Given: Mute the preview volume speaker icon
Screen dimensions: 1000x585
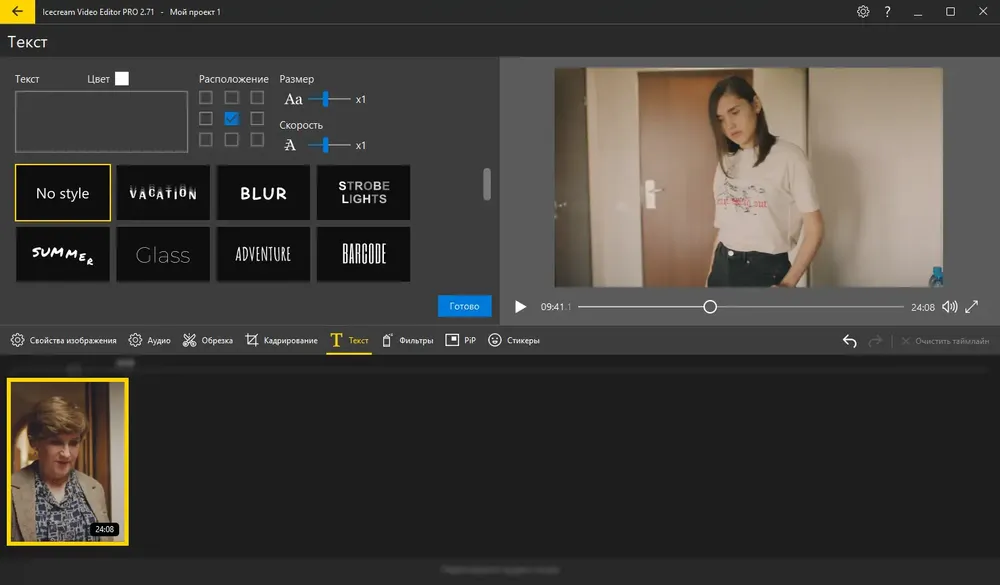Looking at the screenshot, I should 950,307.
